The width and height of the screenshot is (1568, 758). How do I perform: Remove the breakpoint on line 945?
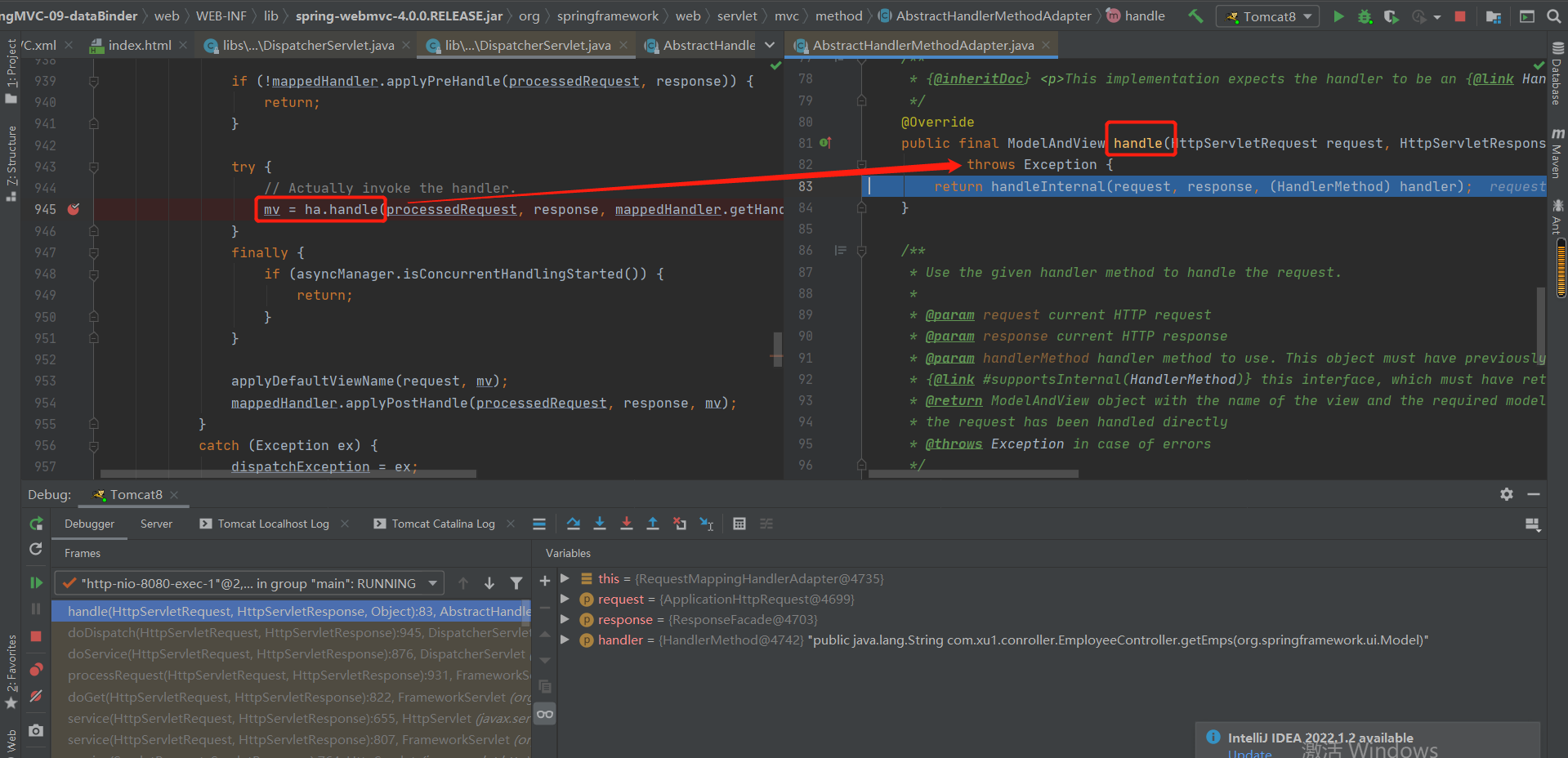[74, 209]
